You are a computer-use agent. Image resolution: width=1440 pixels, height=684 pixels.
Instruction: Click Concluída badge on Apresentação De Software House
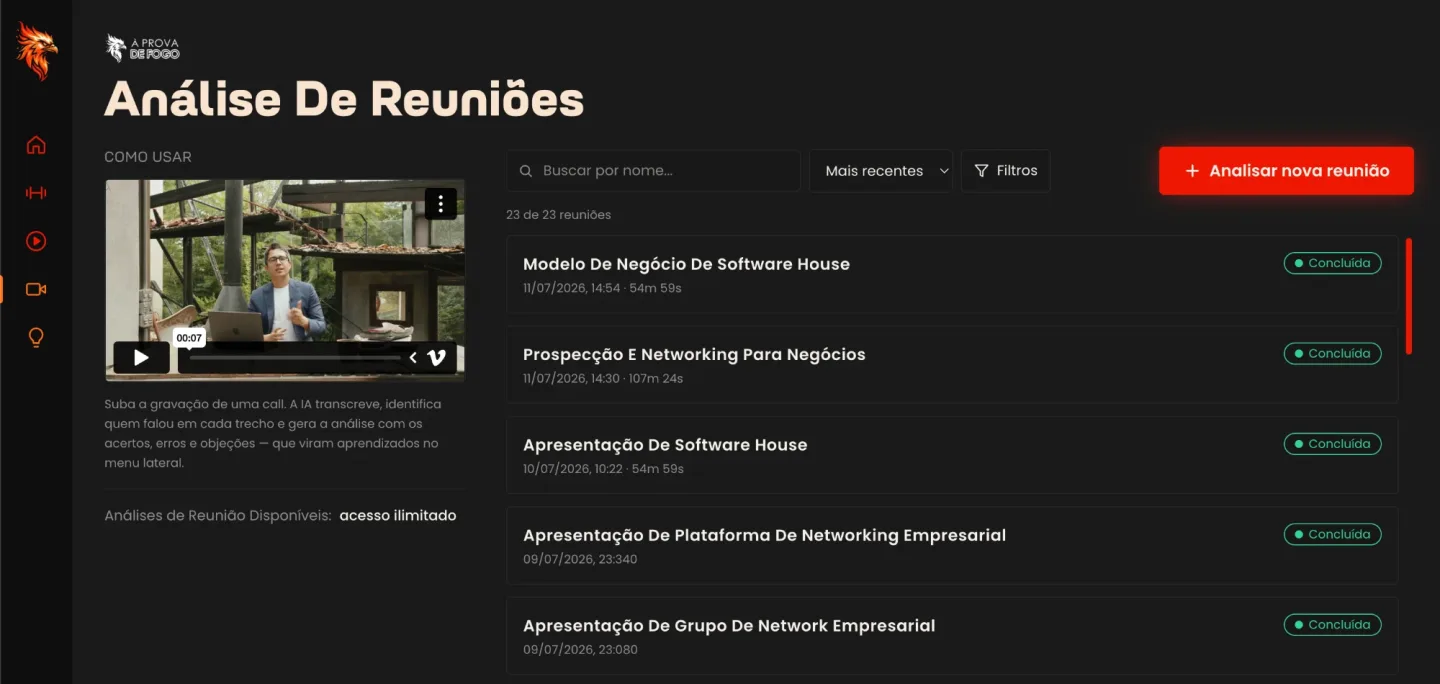click(x=1332, y=443)
